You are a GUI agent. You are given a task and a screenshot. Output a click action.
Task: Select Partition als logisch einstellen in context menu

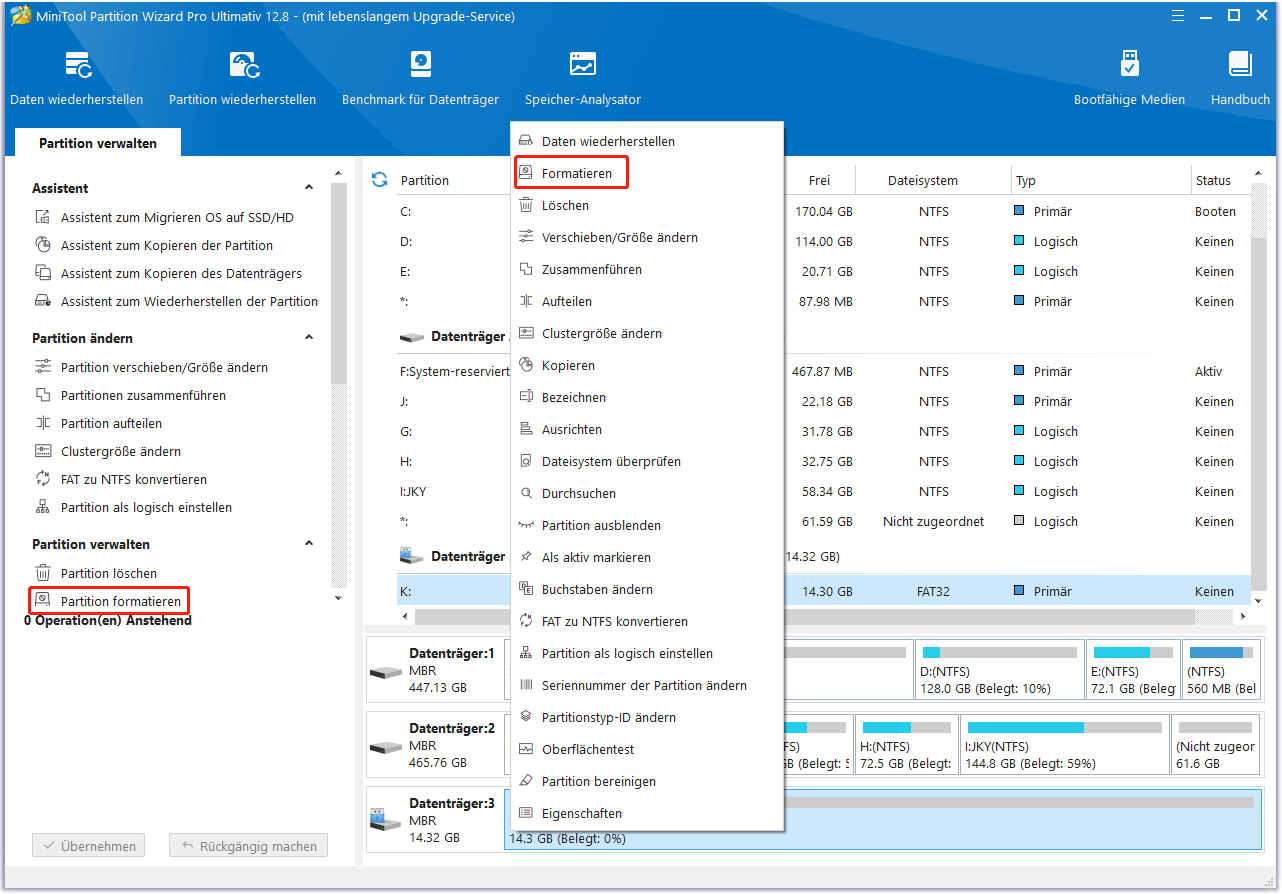pyautogui.click(x=627, y=653)
